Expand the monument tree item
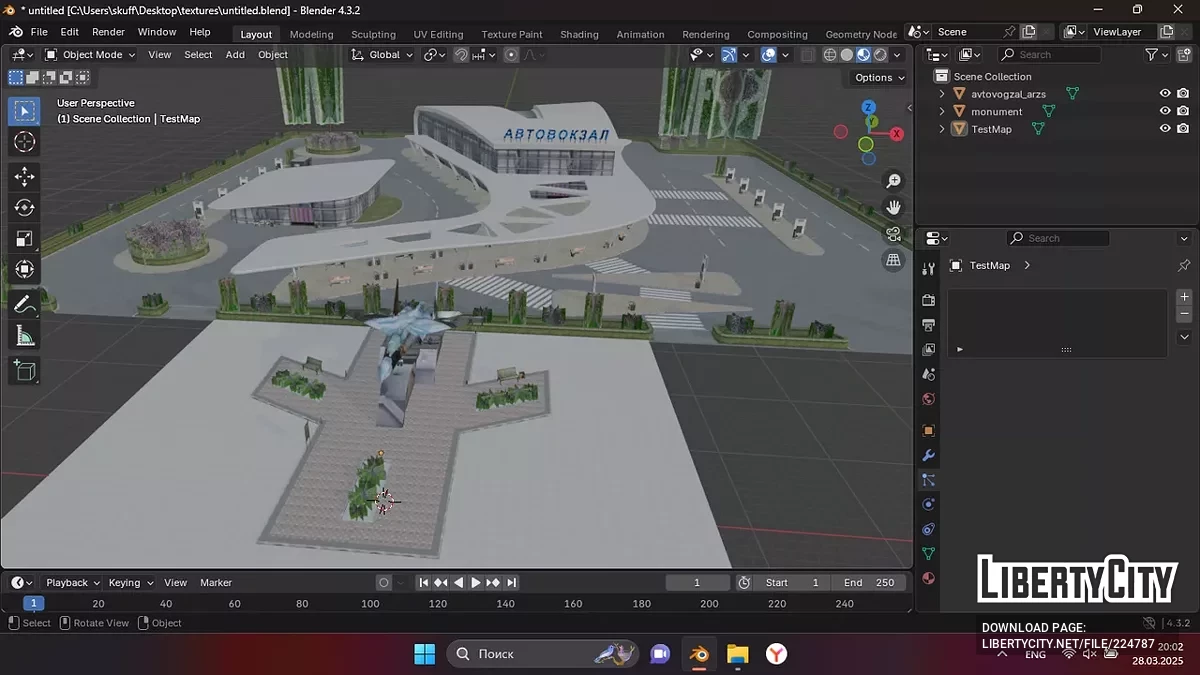The image size is (1200, 675). pyautogui.click(x=942, y=112)
